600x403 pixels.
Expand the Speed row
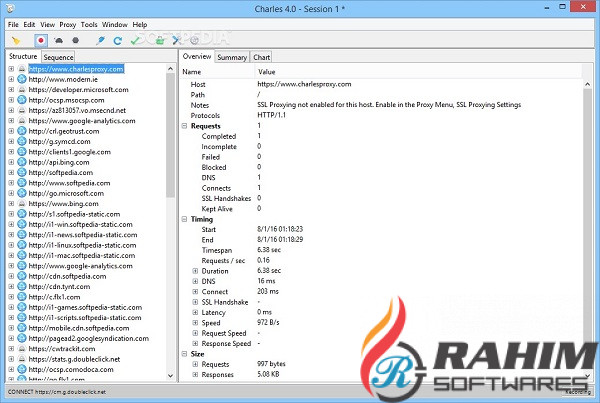[x=195, y=323]
